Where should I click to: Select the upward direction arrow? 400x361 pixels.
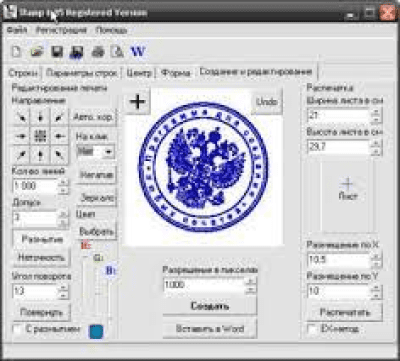pos(40,155)
